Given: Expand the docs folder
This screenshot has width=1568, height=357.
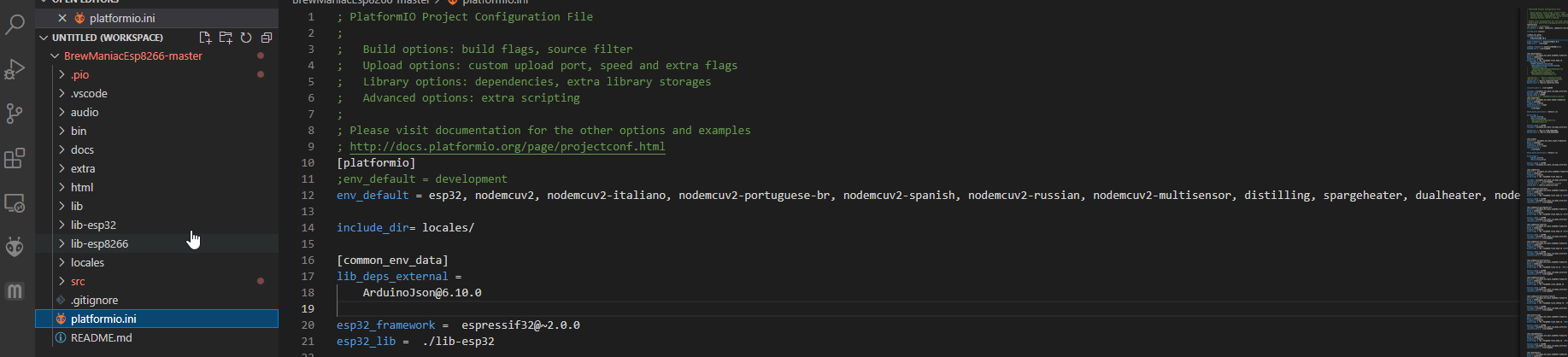Looking at the screenshot, I should click(x=62, y=149).
